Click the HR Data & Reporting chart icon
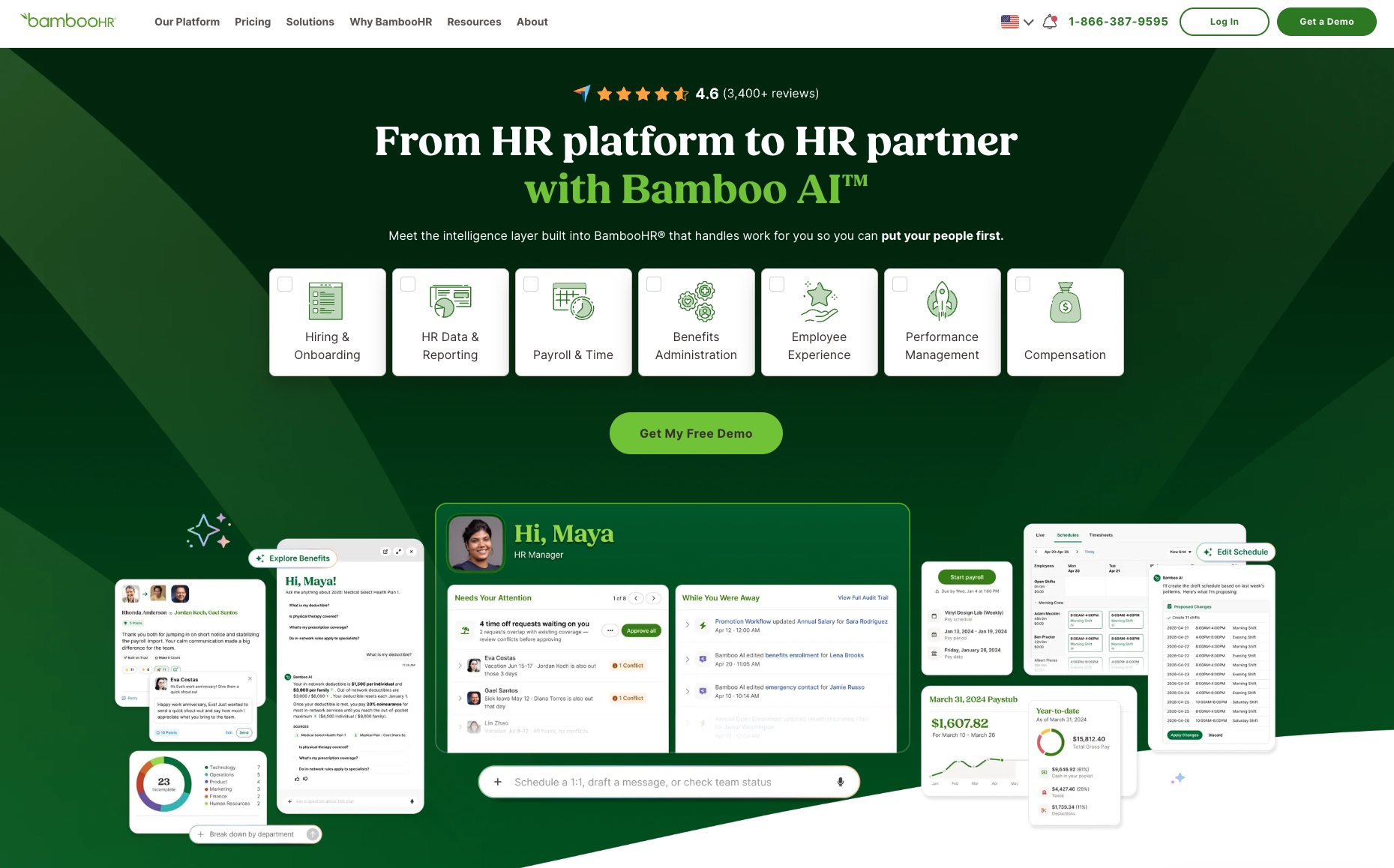This screenshot has height=868, width=1394. pos(450,301)
